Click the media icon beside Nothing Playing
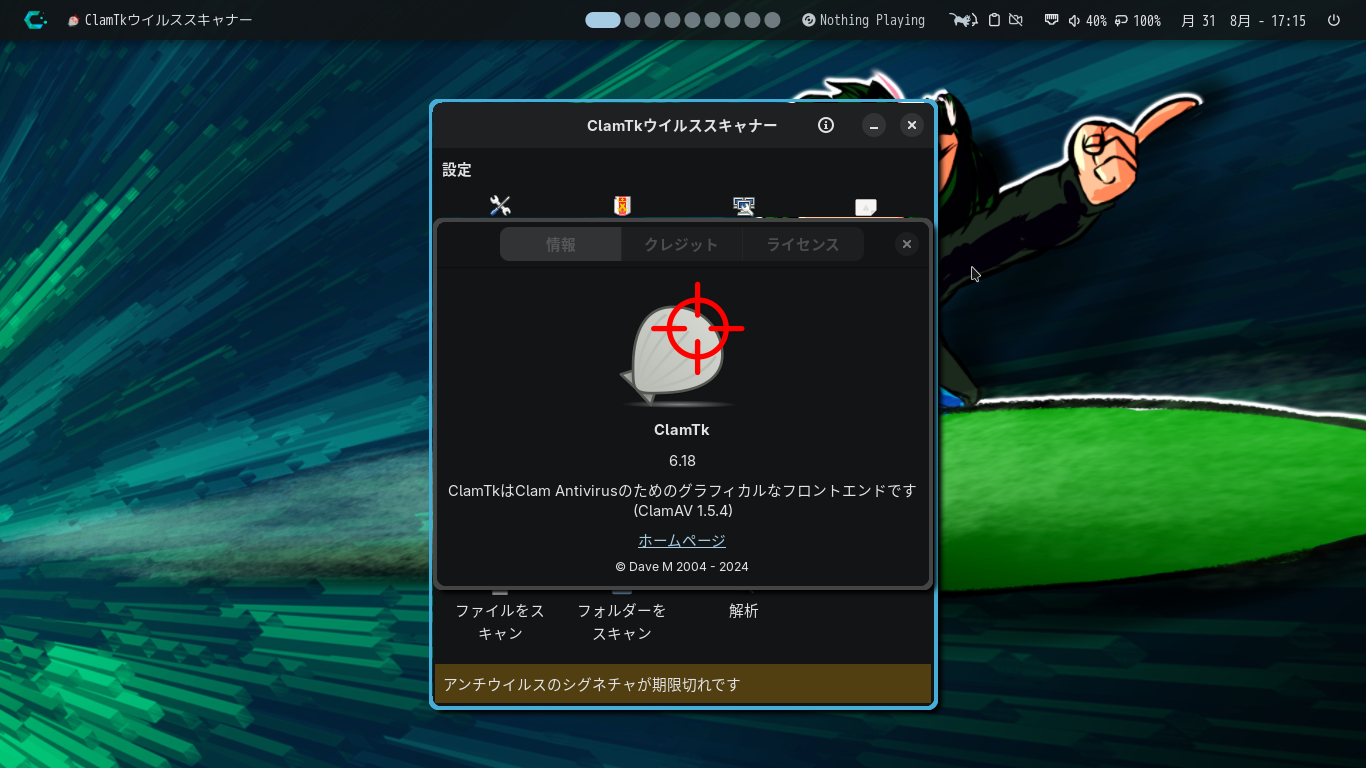 (809, 20)
